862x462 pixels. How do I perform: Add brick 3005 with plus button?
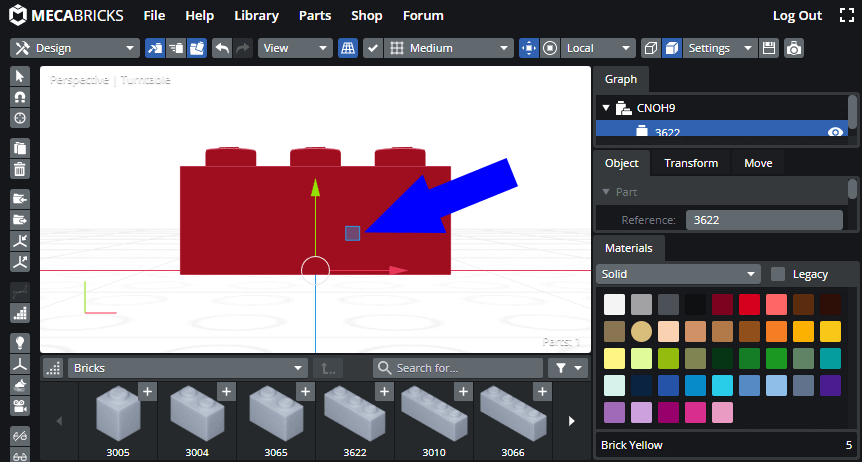tap(147, 392)
